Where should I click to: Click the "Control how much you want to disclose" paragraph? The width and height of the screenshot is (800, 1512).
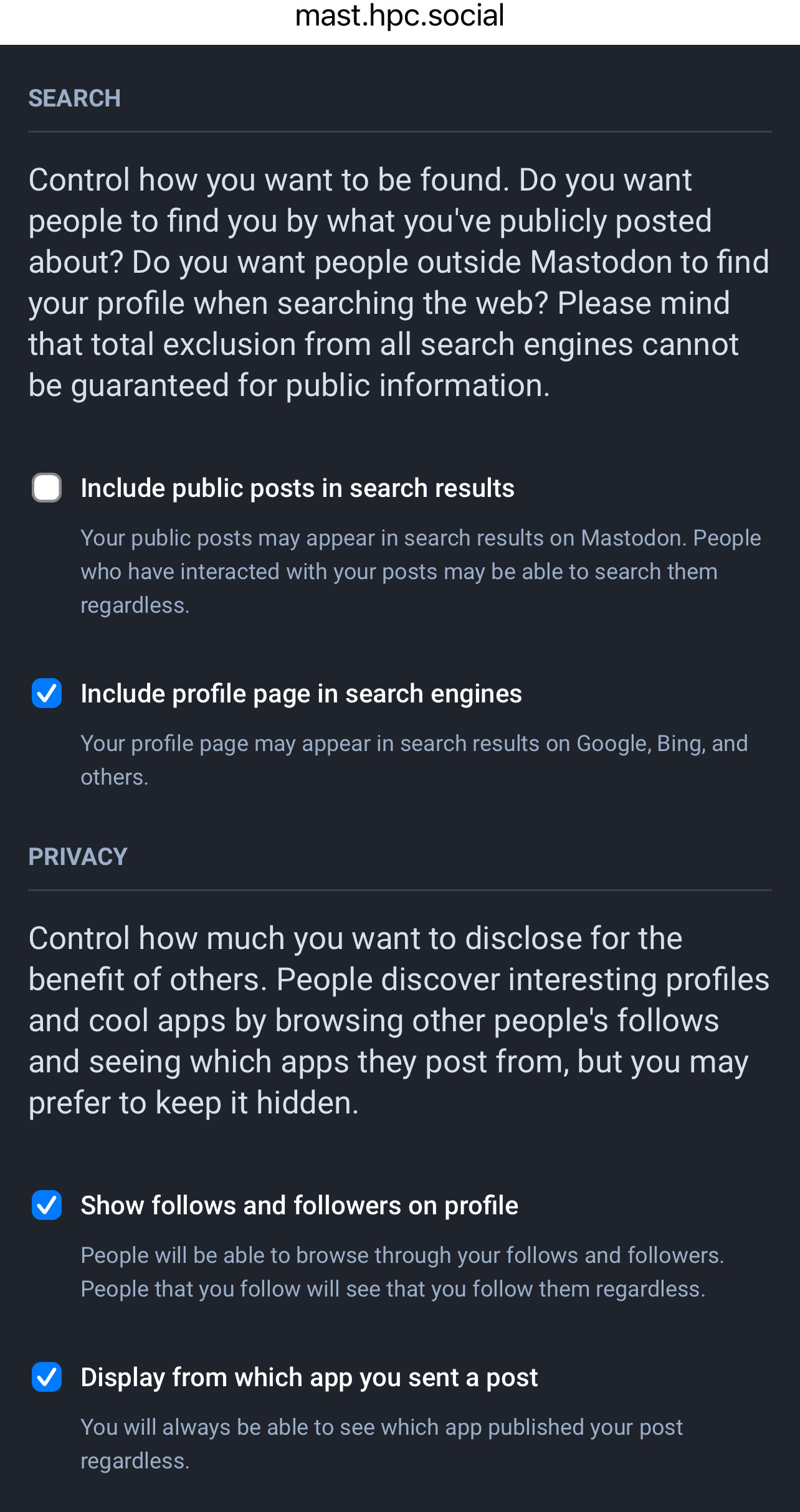(x=399, y=1020)
